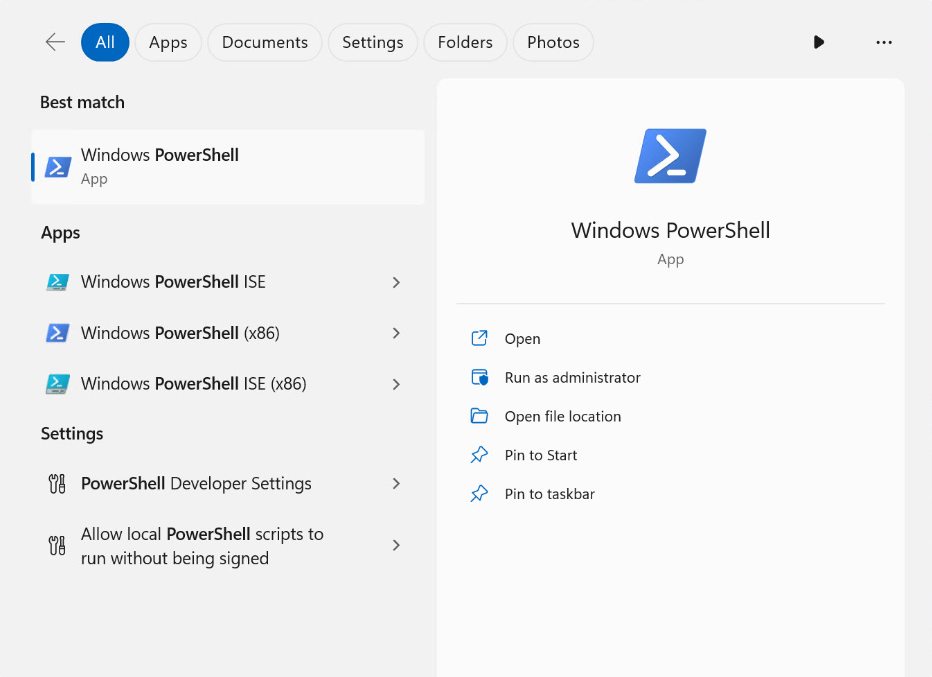This screenshot has height=677, width=932.
Task: Select the Windows PowerShell best match result
Action: coord(228,167)
